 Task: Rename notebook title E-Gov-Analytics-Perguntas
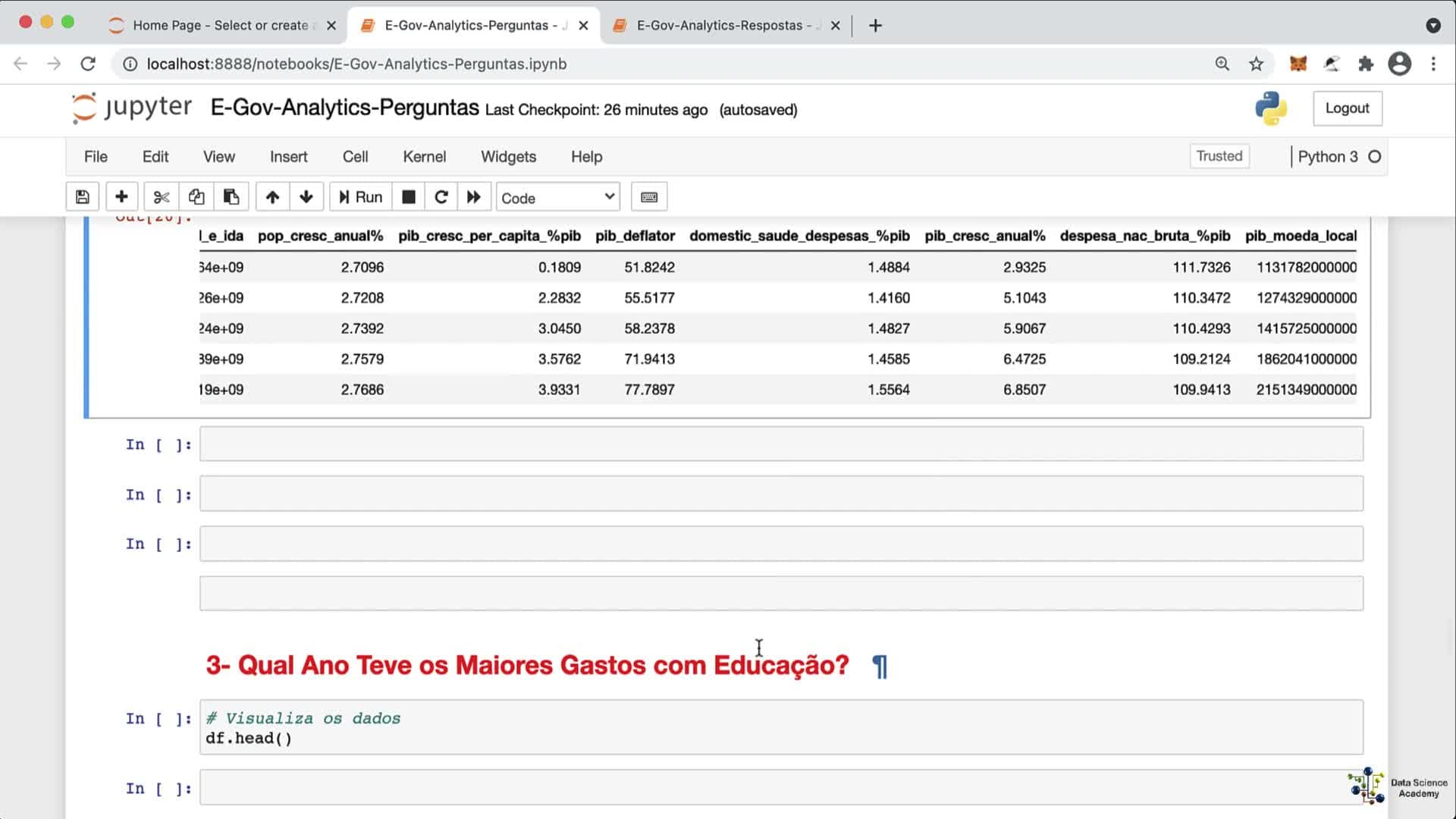click(x=345, y=108)
